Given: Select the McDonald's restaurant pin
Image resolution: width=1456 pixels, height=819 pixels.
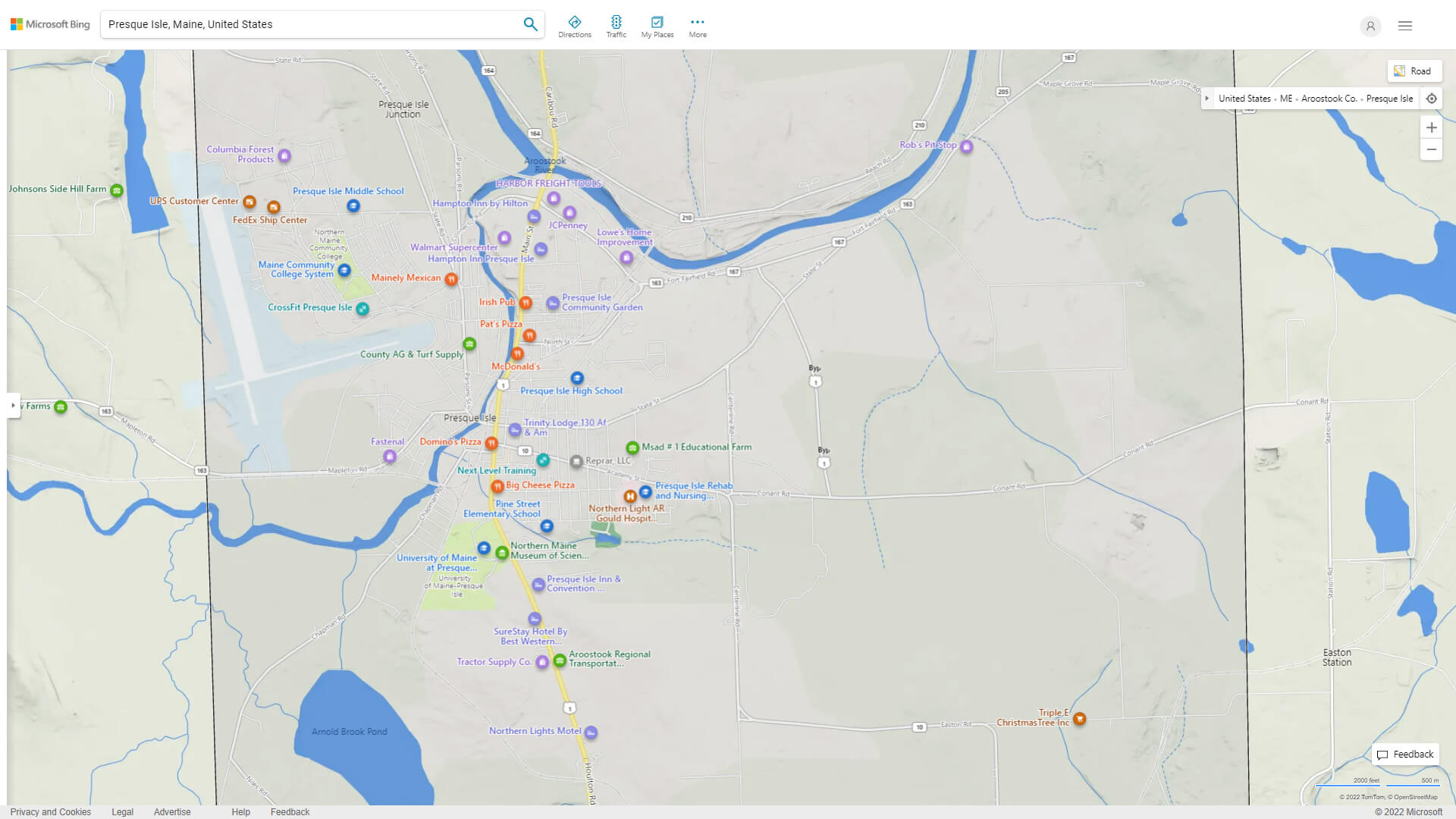Looking at the screenshot, I should pyautogui.click(x=517, y=353).
